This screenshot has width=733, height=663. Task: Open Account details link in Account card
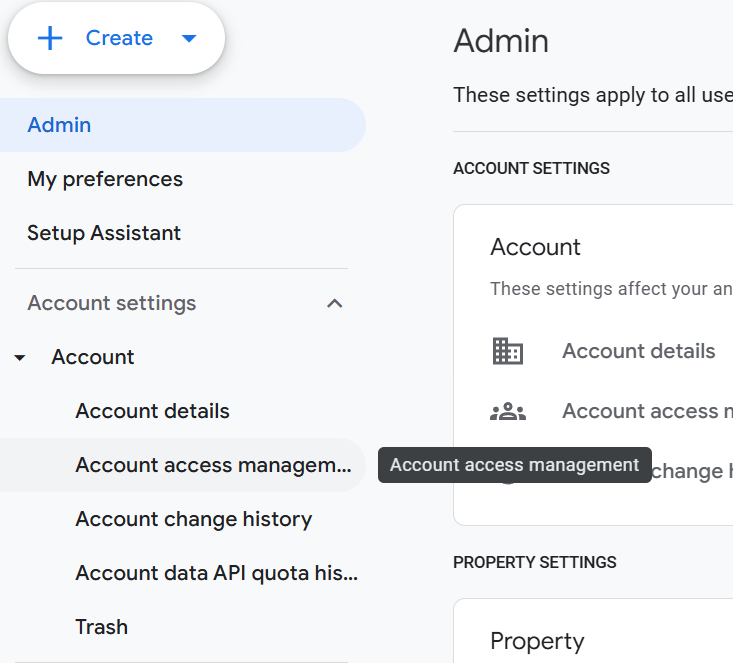(x=638, y=351)
